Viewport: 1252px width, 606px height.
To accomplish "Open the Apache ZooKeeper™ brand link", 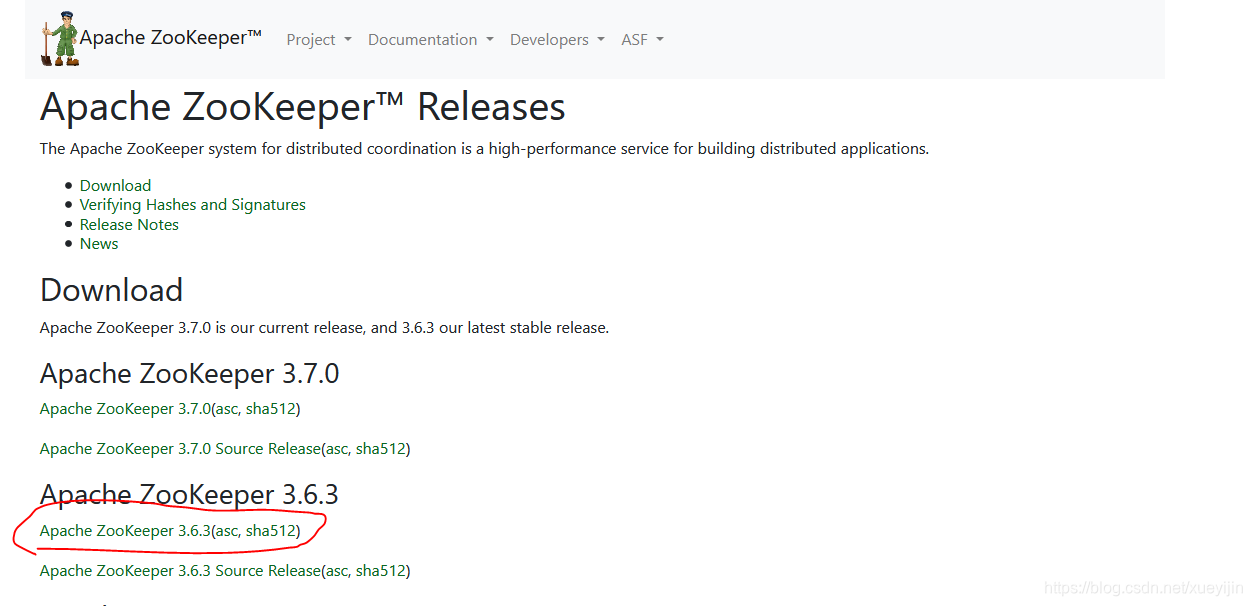I will 171,38.
